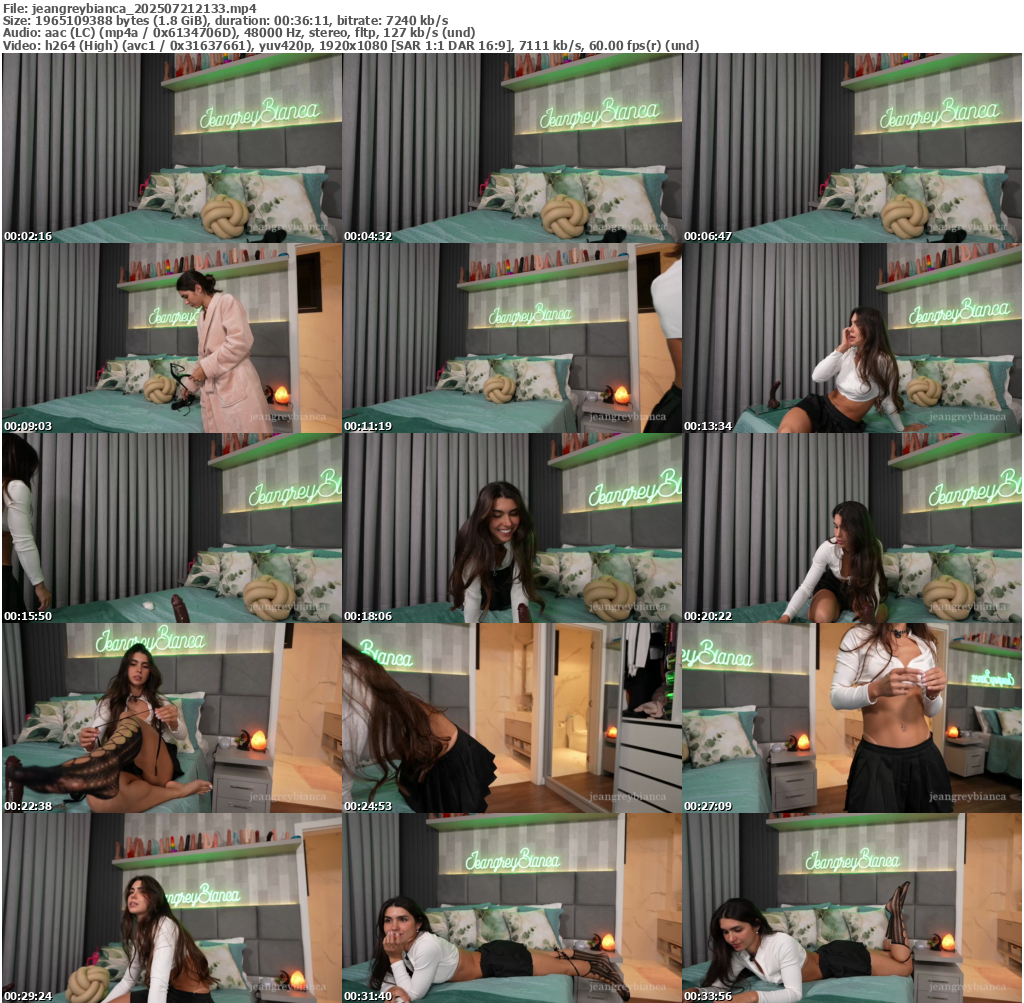The width and height of the screenshot is (1024, 1003).
Task: View the frame stamped 00:20:22
Action: pos(852,528)
